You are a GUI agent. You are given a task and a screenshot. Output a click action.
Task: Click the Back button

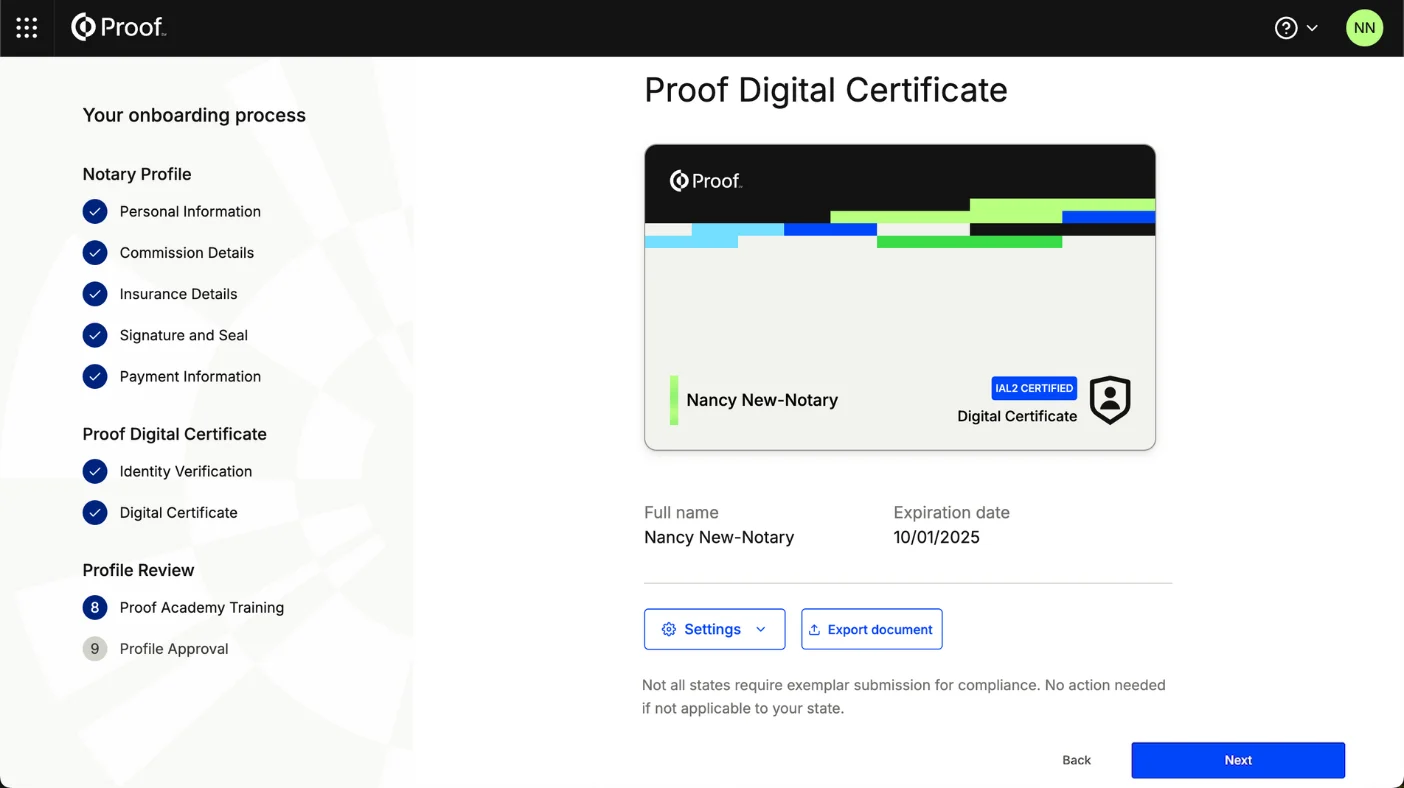point(1076,760)
